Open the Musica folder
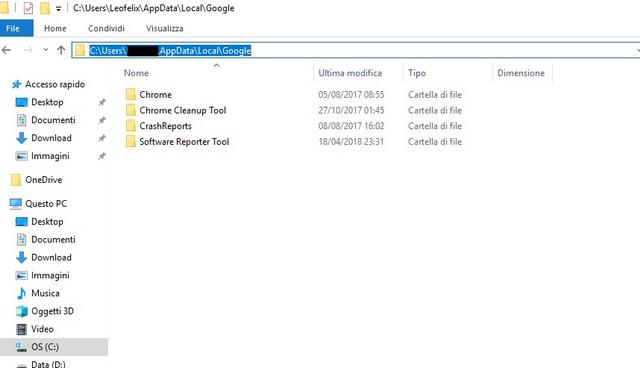The height and width of the screenshot is (368, 640). (45, 293)
